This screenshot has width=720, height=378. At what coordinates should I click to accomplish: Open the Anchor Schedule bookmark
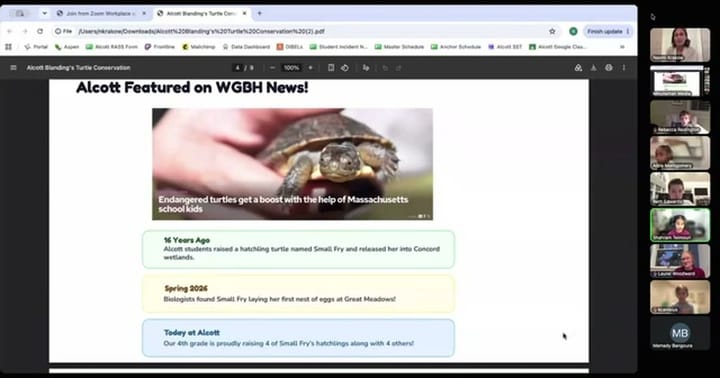tap(456, 47)
